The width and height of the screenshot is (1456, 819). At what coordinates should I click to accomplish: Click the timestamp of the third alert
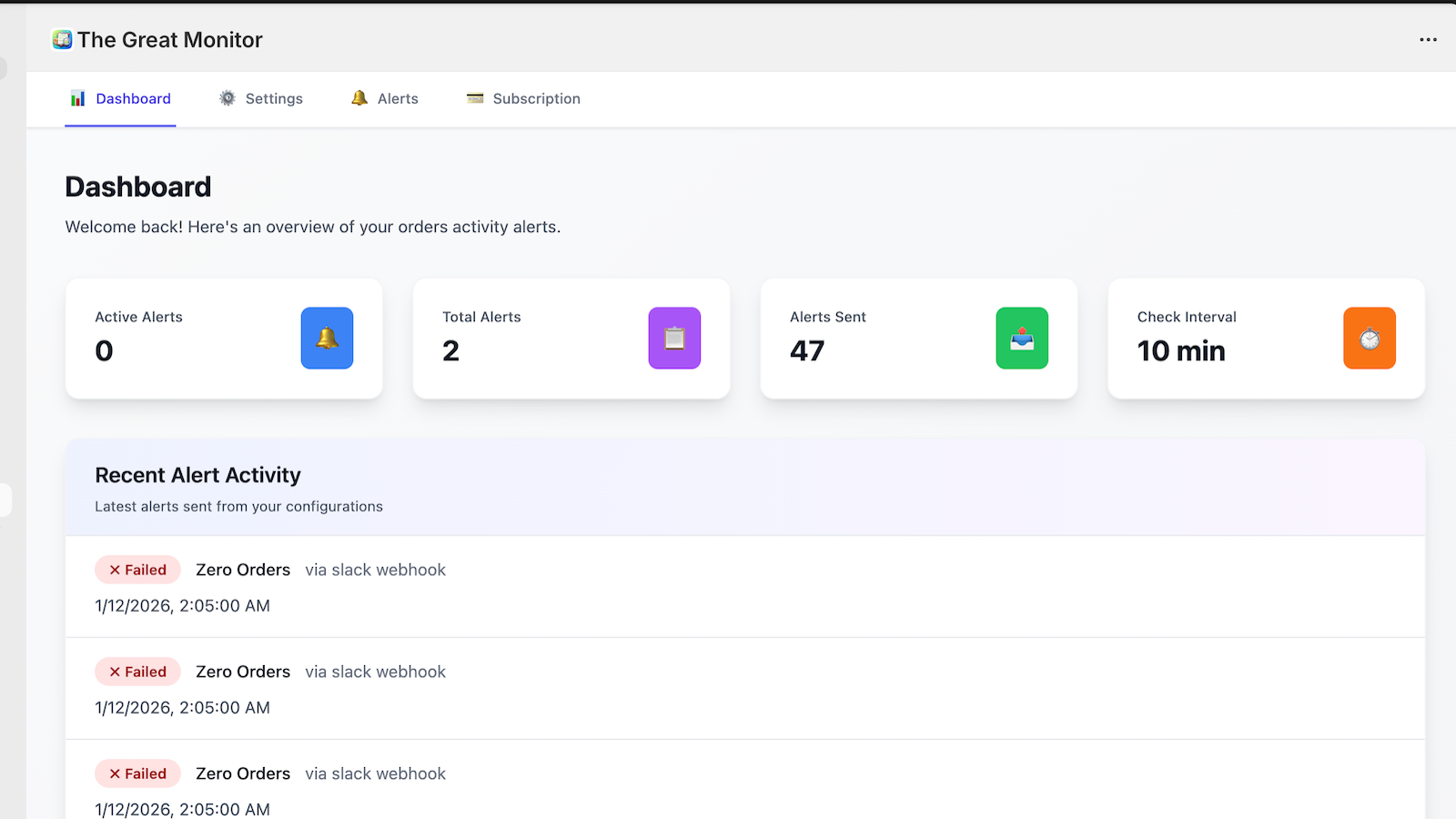point(182,808)
